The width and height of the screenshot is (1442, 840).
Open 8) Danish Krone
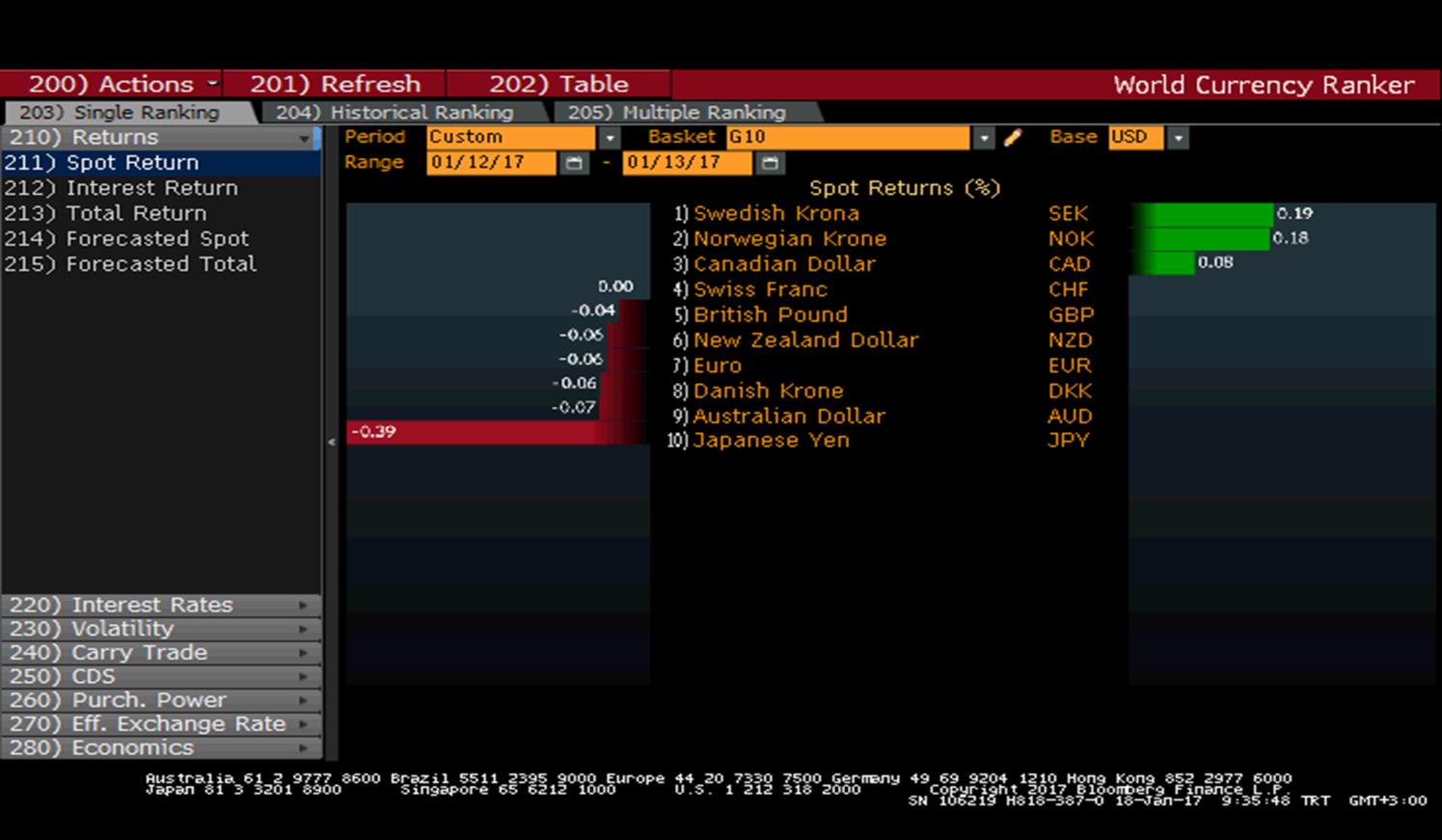758,391
